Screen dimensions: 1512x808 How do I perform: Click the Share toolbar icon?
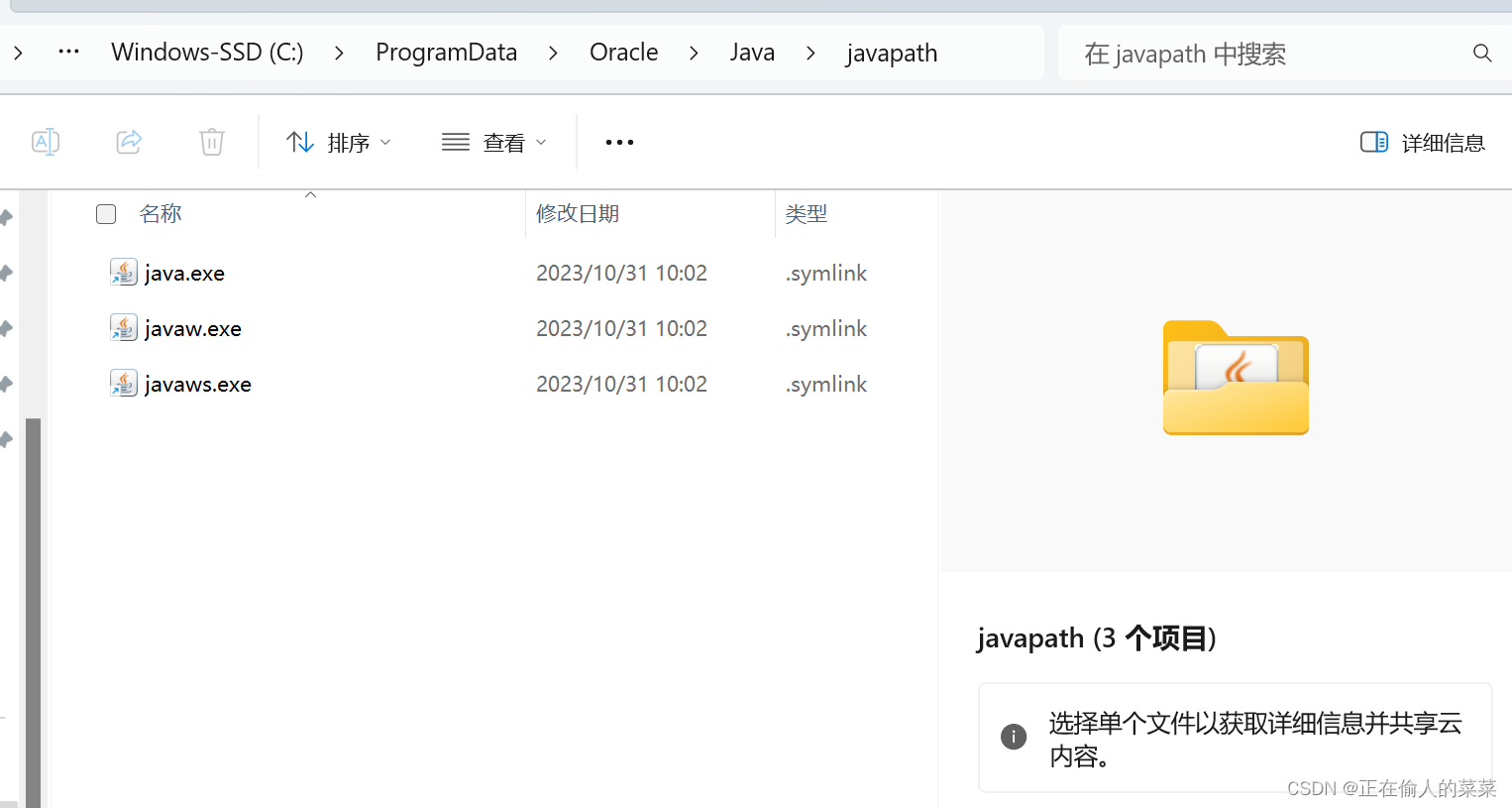(129, 142)
